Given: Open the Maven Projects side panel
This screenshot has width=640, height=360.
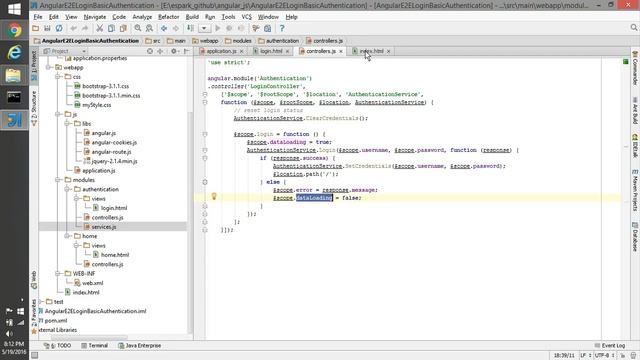Looking at the screenshot, I should (x=635, y=190).
